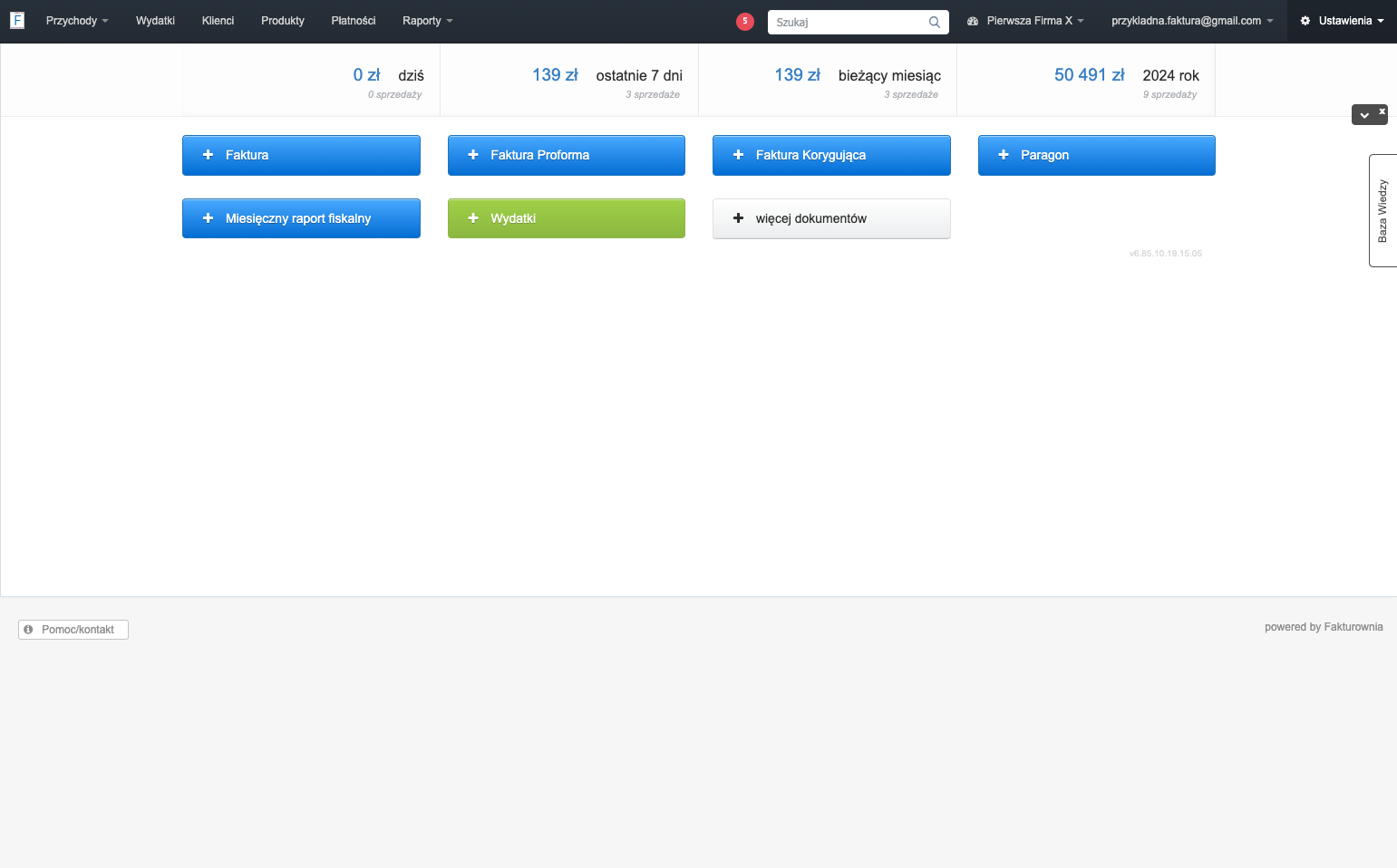Close the statistics bar with the x

tap(1382, 111)
